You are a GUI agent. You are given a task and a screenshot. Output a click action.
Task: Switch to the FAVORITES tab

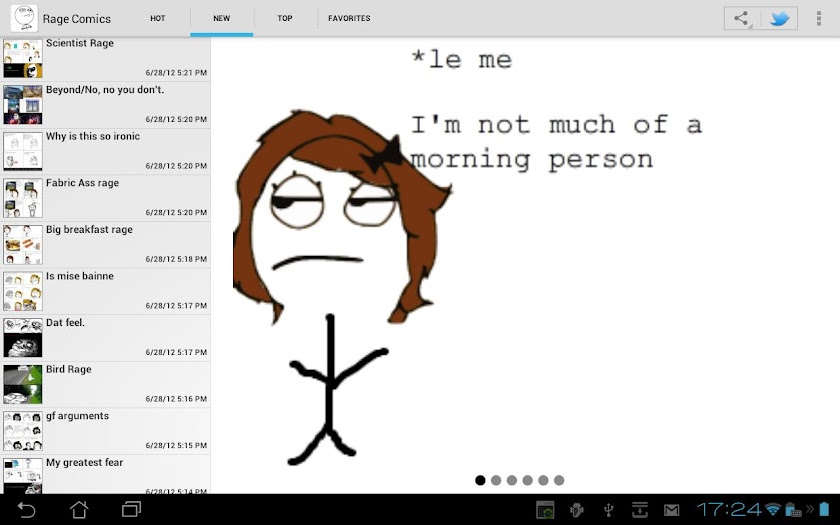[349, 18]
